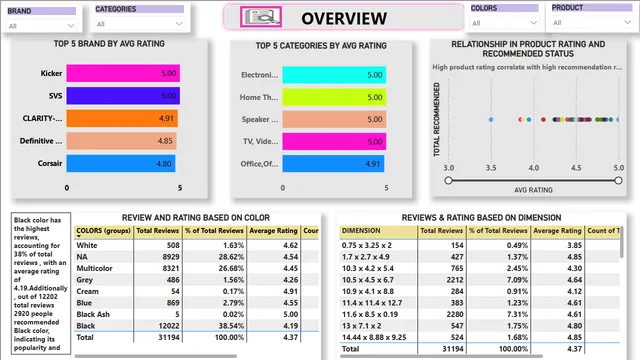Sort dimension table by % of Total Reviews
The image size is (640, 360).
tap(498, 231)
